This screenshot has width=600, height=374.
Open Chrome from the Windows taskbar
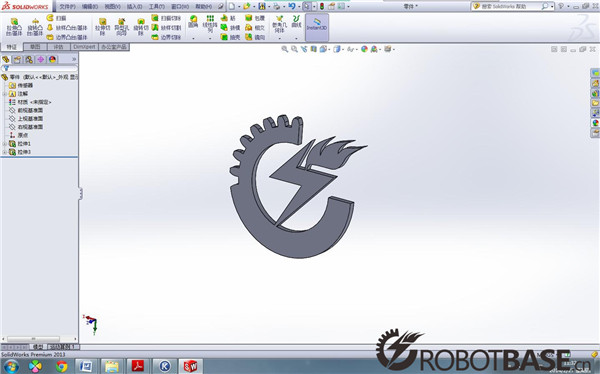[62, 366]
